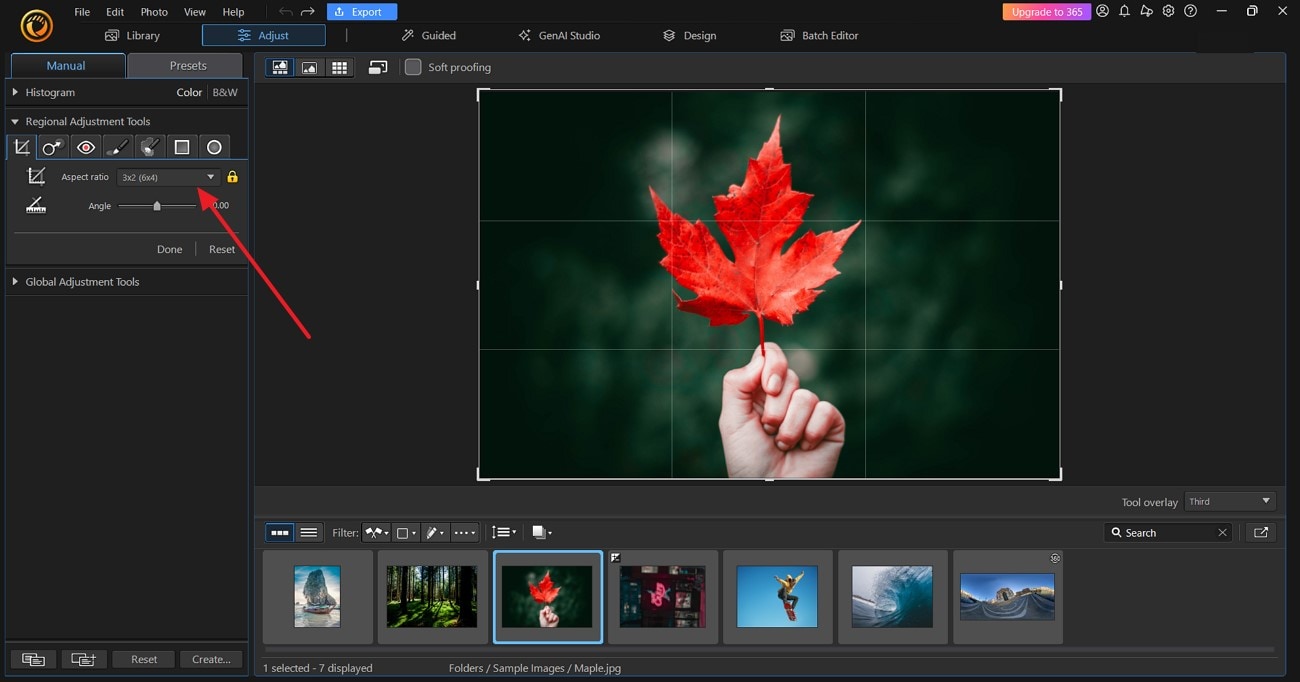Screen dimensions: 1300x682
Task: Select the Red-Eye Removal tool
Action: point(86,147)
